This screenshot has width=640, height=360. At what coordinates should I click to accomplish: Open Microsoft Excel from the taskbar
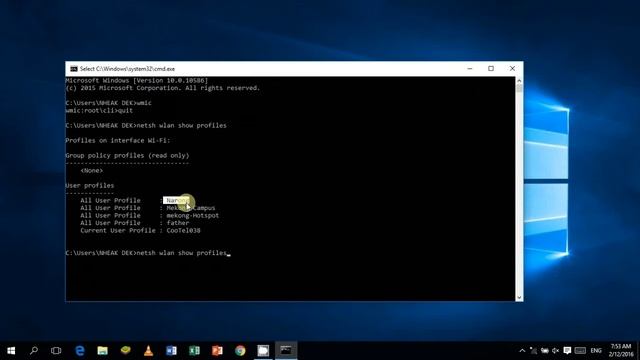click(194, 350)
